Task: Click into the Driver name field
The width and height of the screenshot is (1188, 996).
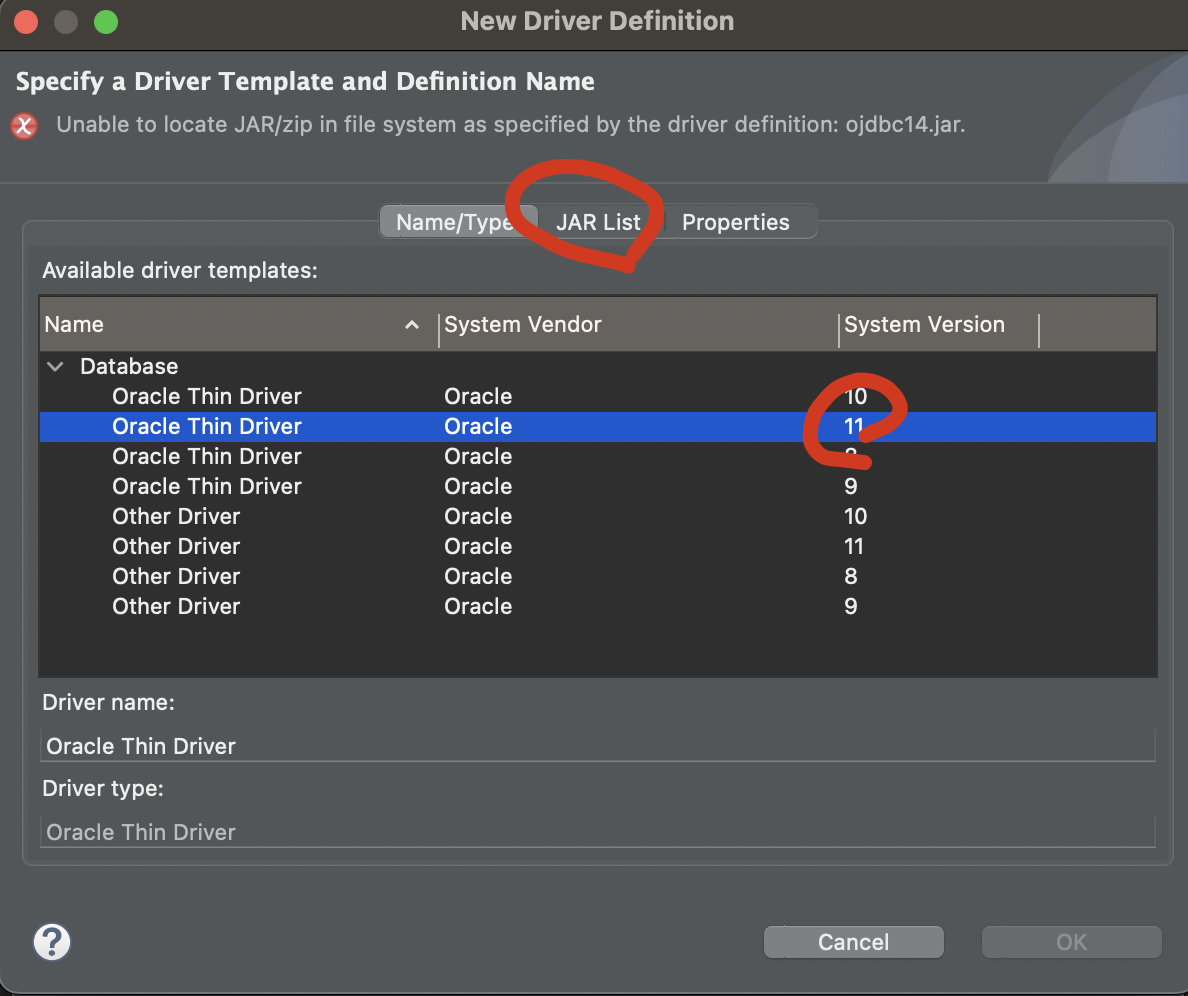Action: point(598,746)
